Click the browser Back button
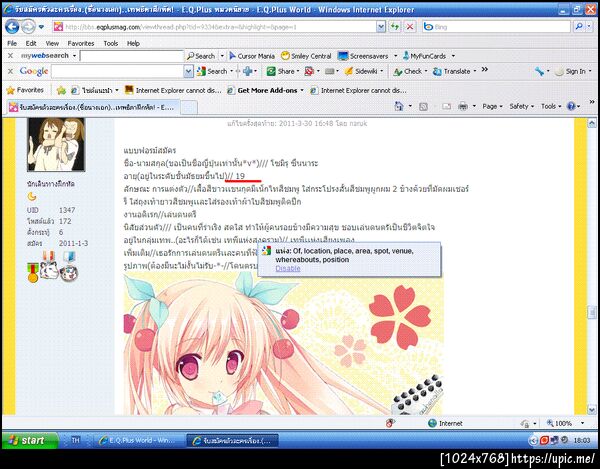The width and height of the screenshot is (600, 469). (x=12, y=27)
